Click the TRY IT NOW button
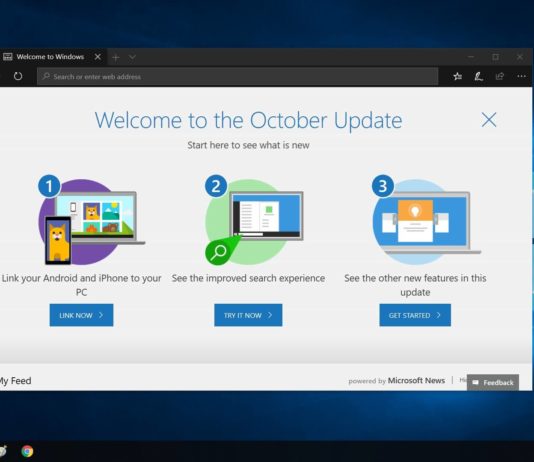The width and height of the screenshot is (534, 462). point(248,315)
